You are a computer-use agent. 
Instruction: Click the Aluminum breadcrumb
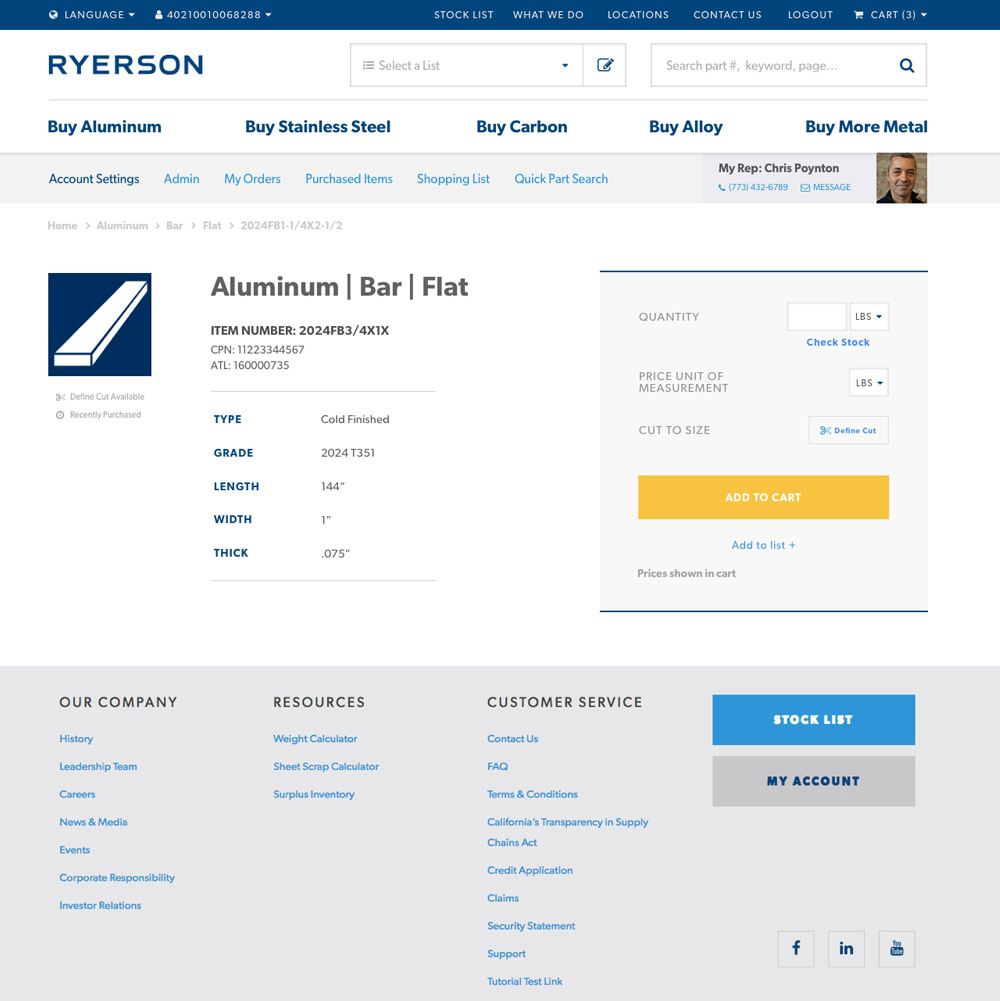point(122,225)
